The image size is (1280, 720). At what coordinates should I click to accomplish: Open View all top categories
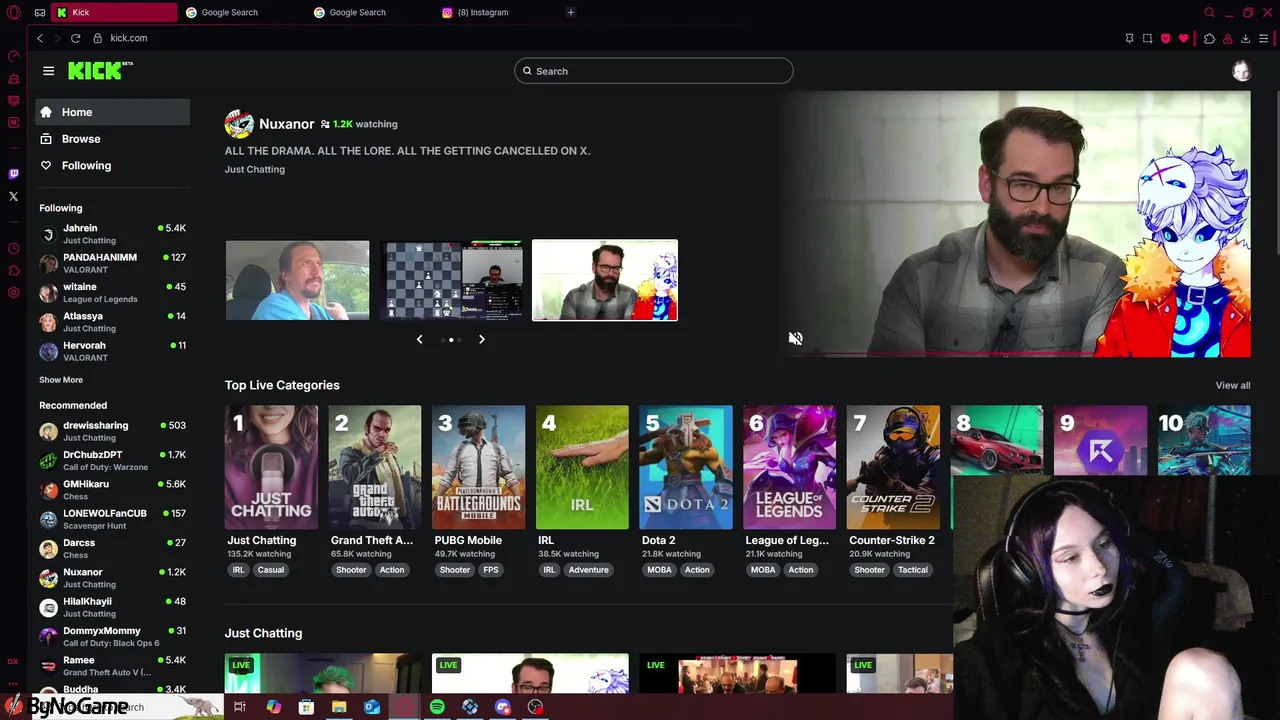click(1232, 385)
